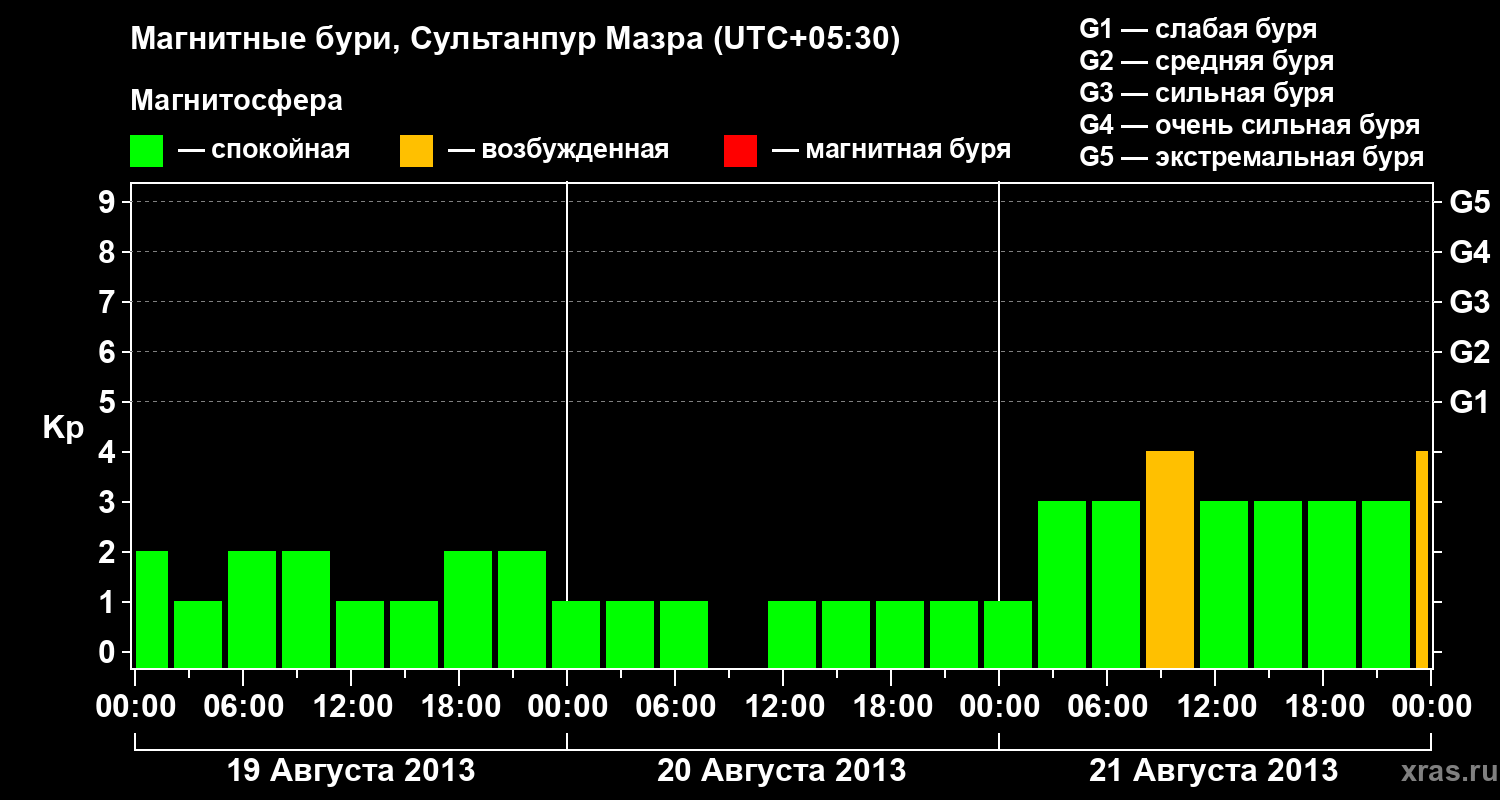This screenshot has height=800, width=1500.
Task: Select the '— магнитная буря' legend text
Action: (x=891, y=151)
